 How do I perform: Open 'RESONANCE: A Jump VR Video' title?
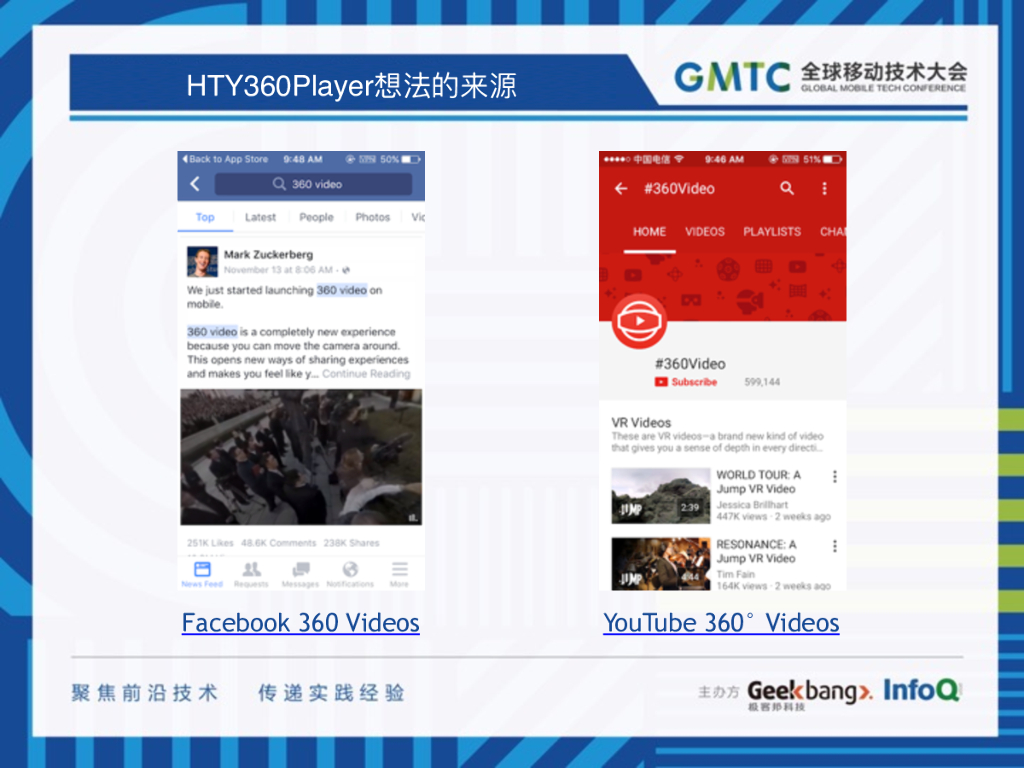756,551
